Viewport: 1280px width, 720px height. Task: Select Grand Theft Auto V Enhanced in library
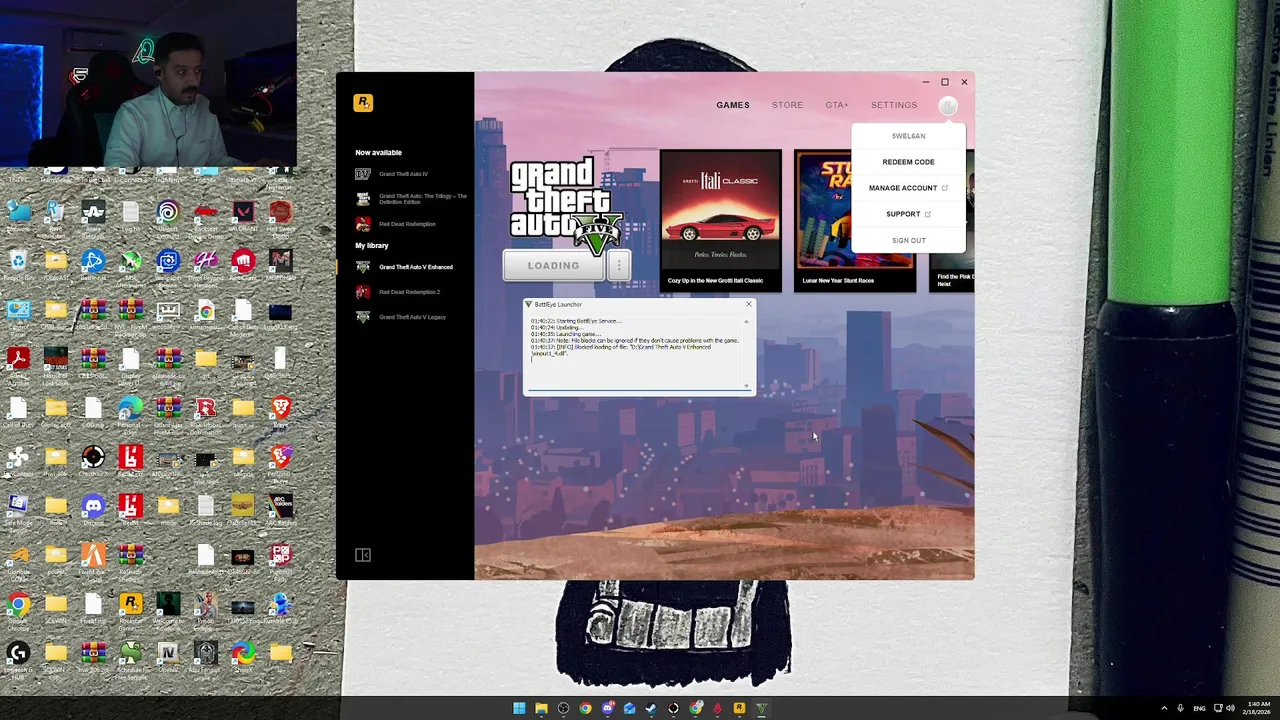tap(405, 267)
